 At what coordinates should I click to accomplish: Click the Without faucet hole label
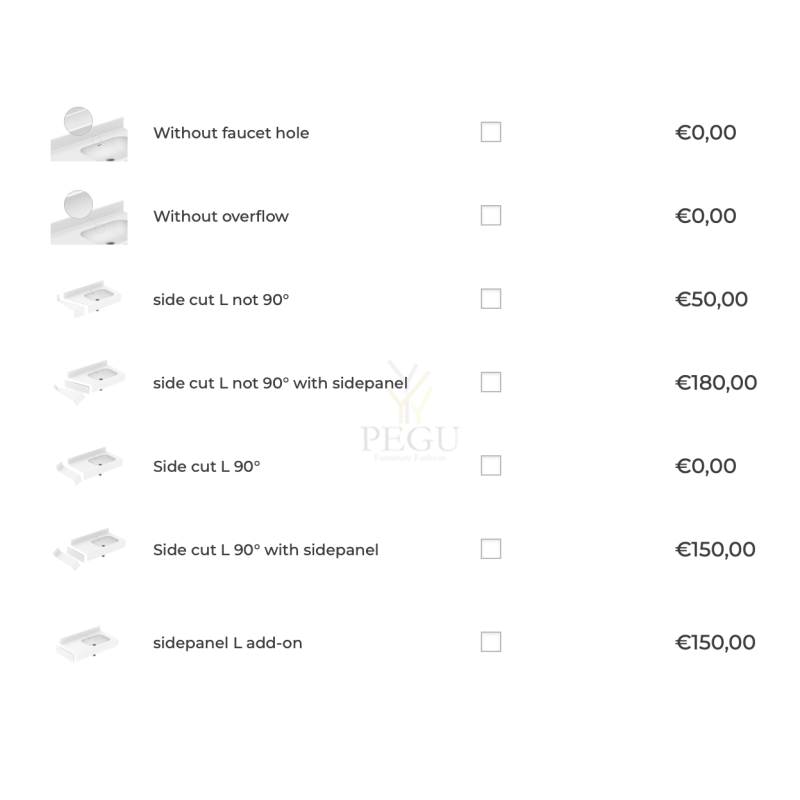231,133
